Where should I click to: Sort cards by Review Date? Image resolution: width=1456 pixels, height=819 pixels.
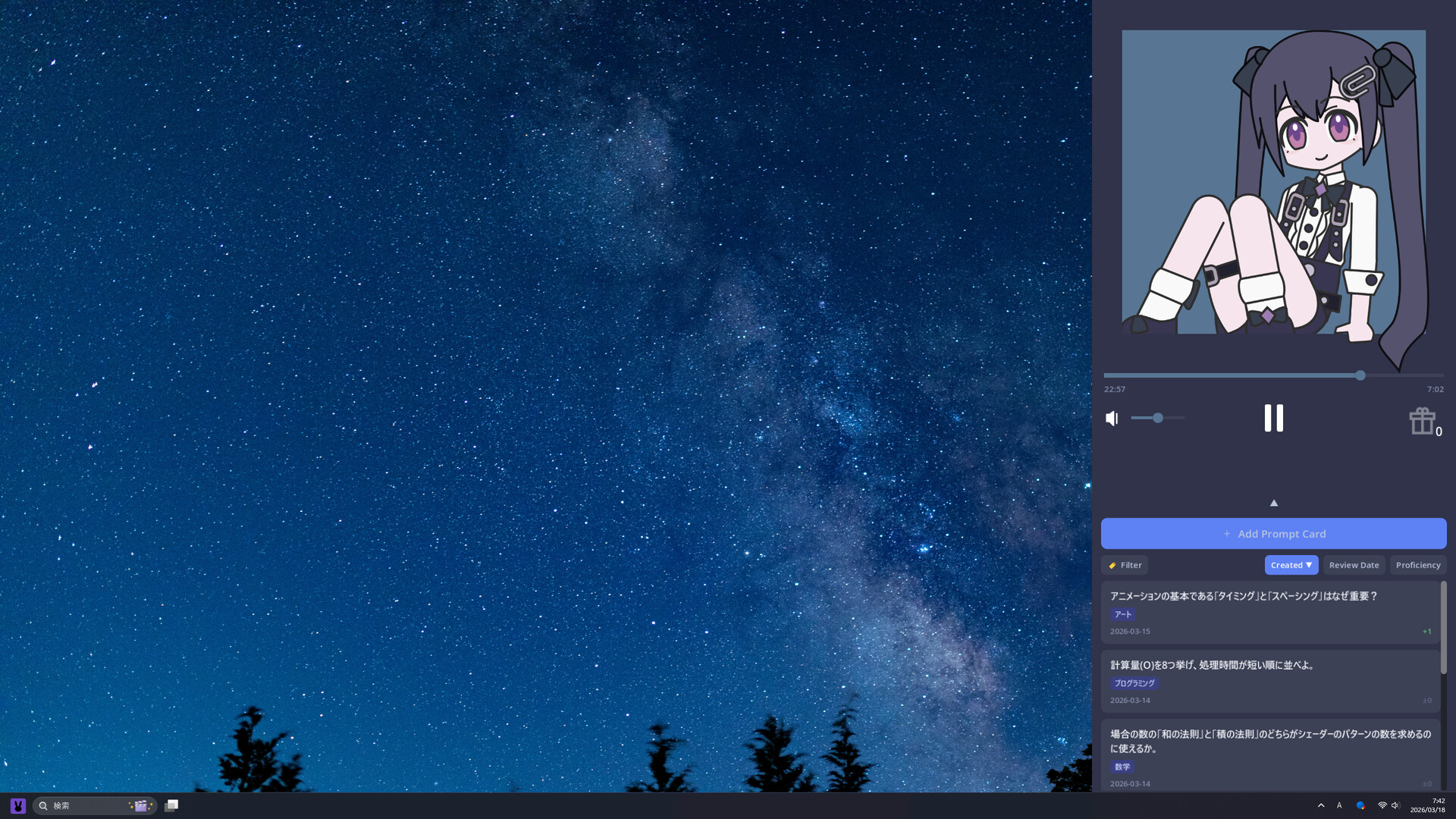coord(1354,565)
